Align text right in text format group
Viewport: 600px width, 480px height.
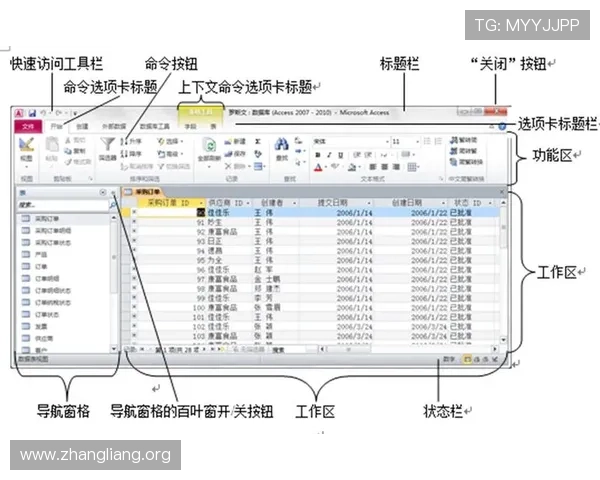396,167
